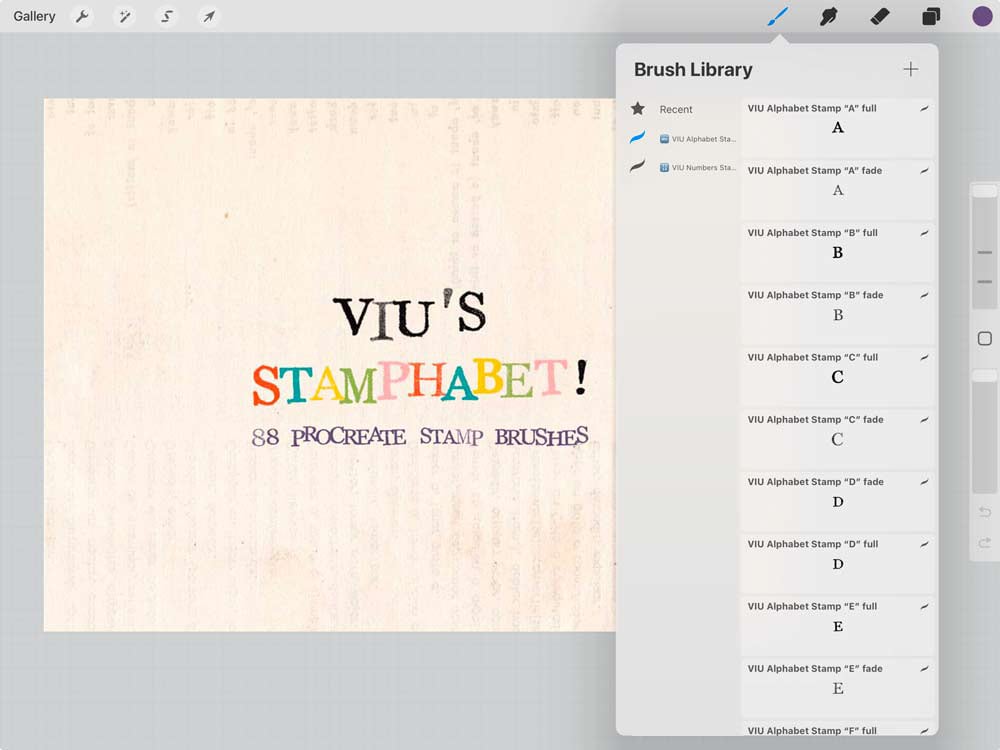Choose the Alphabet Stamp "E" fade brush
Image resolution: width=1000 pixels, height=750 pixels.
click(837, 687)
